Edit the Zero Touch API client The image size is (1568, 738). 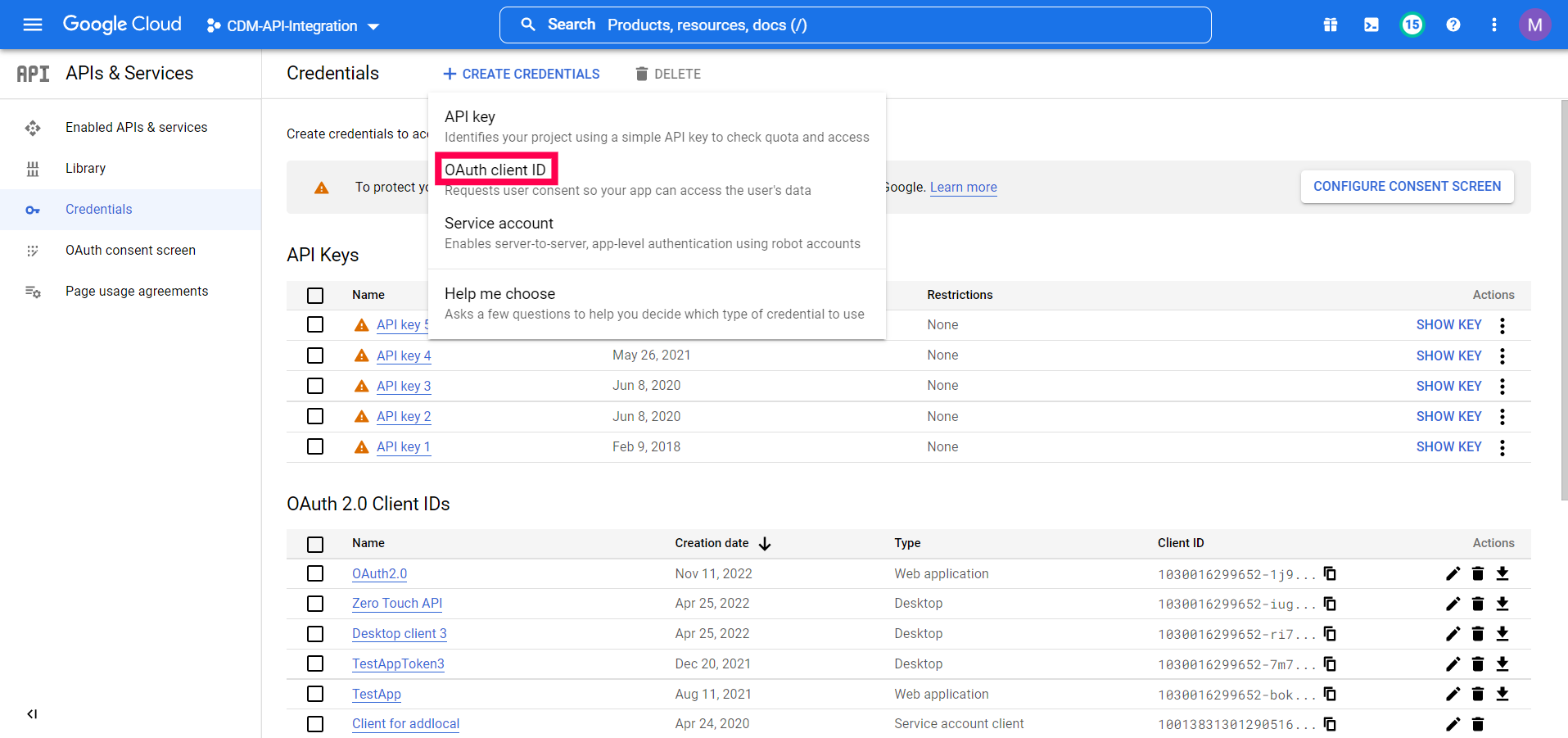pos(1453,604)
